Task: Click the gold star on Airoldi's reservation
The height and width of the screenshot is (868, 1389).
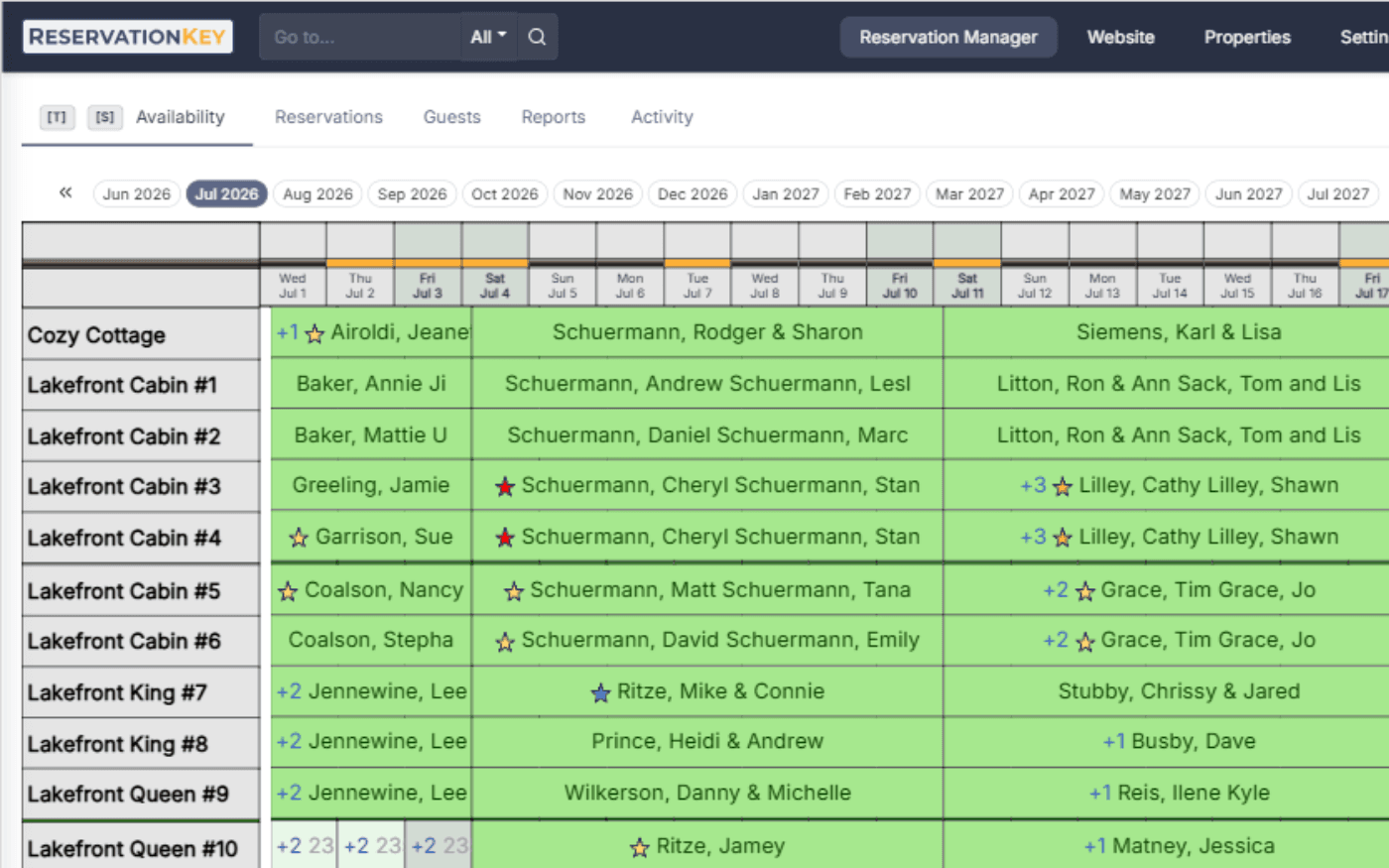Action: [x=315, y=334]
